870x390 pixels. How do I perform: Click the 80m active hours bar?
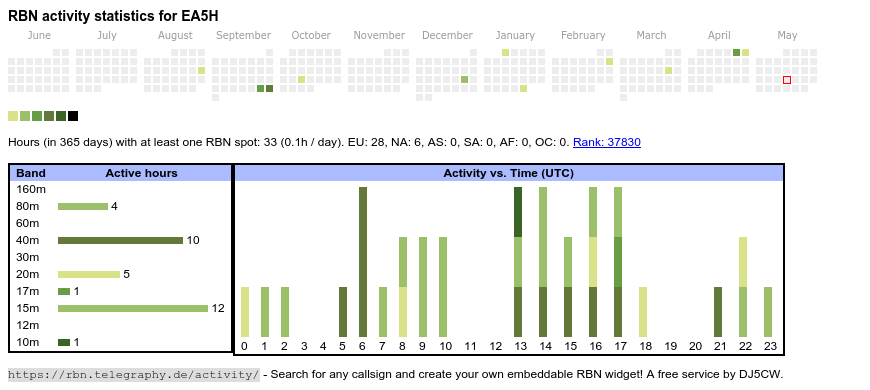click(x=83, y=206)
